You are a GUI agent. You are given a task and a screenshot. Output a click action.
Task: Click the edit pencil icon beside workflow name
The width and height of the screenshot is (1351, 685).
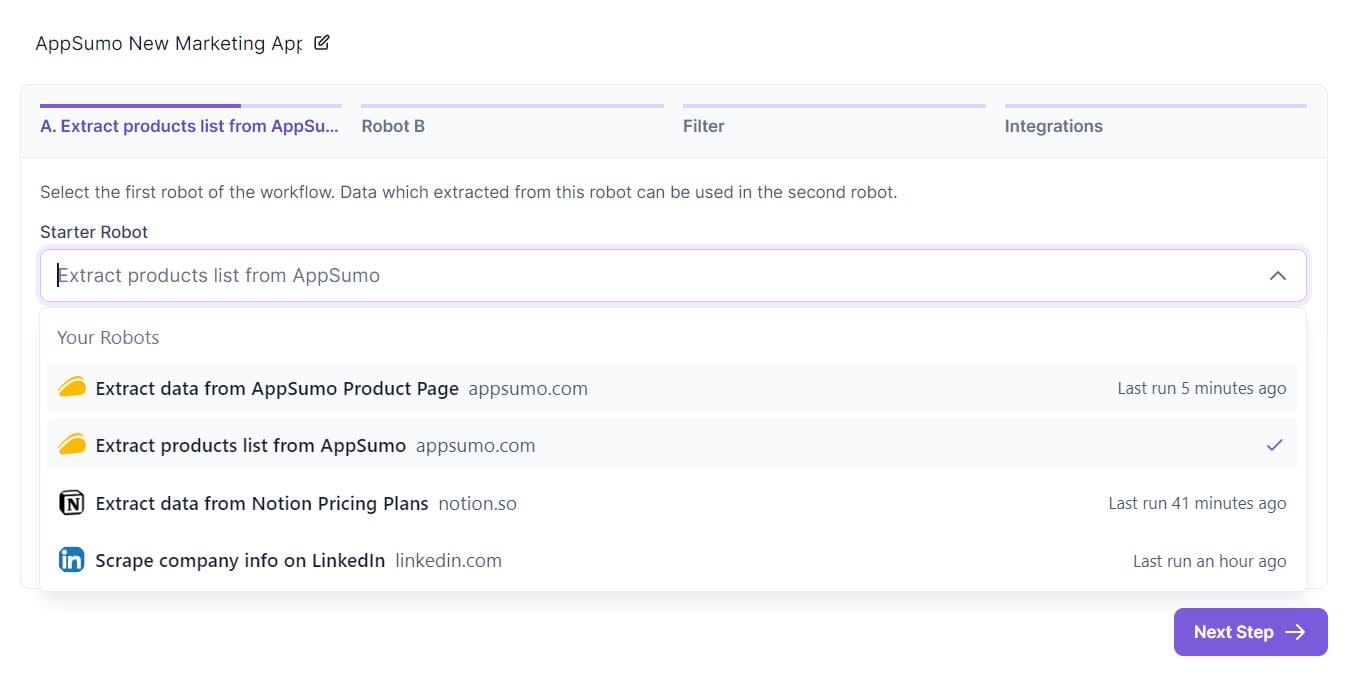[321, 43]
